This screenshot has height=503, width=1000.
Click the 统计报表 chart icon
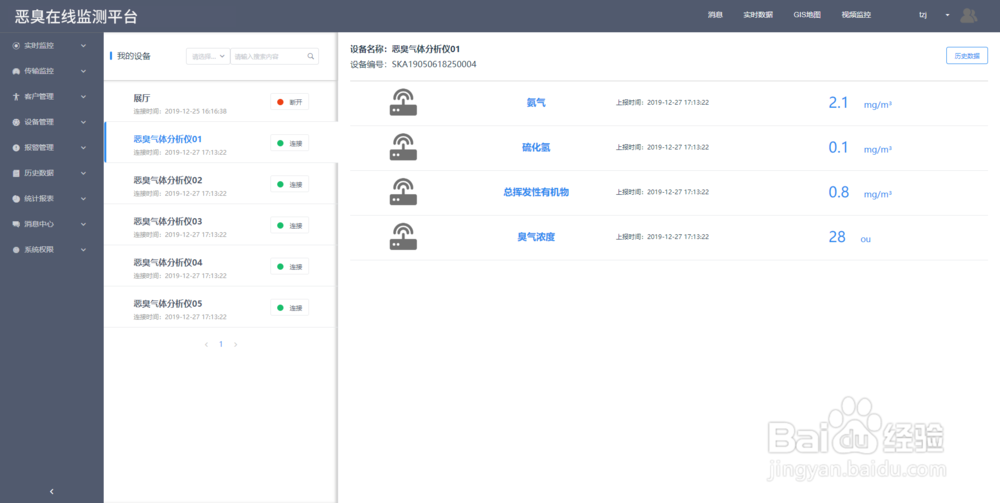(17, 199)
